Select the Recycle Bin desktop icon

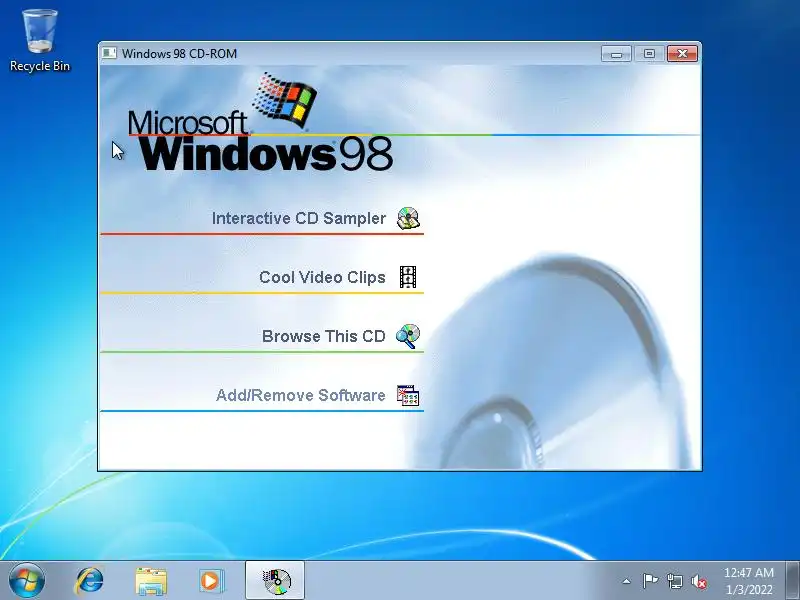tap(40, 41)
